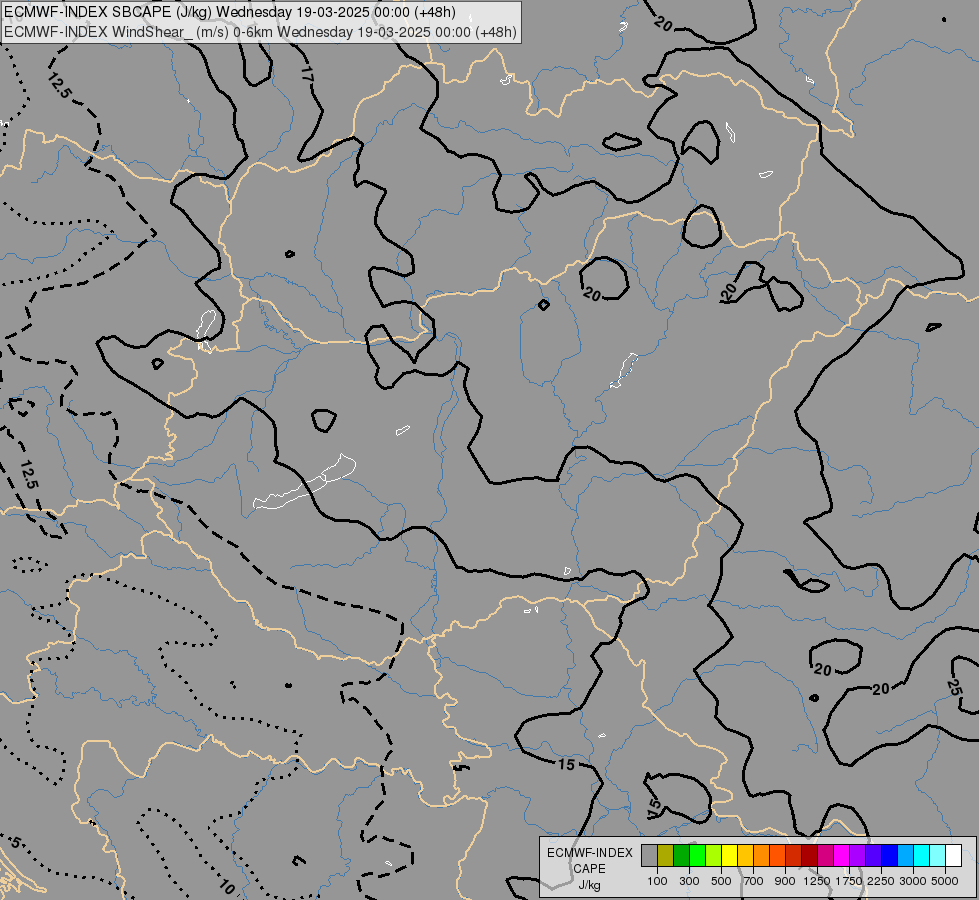Click the legend value 1250

[817, 881]
